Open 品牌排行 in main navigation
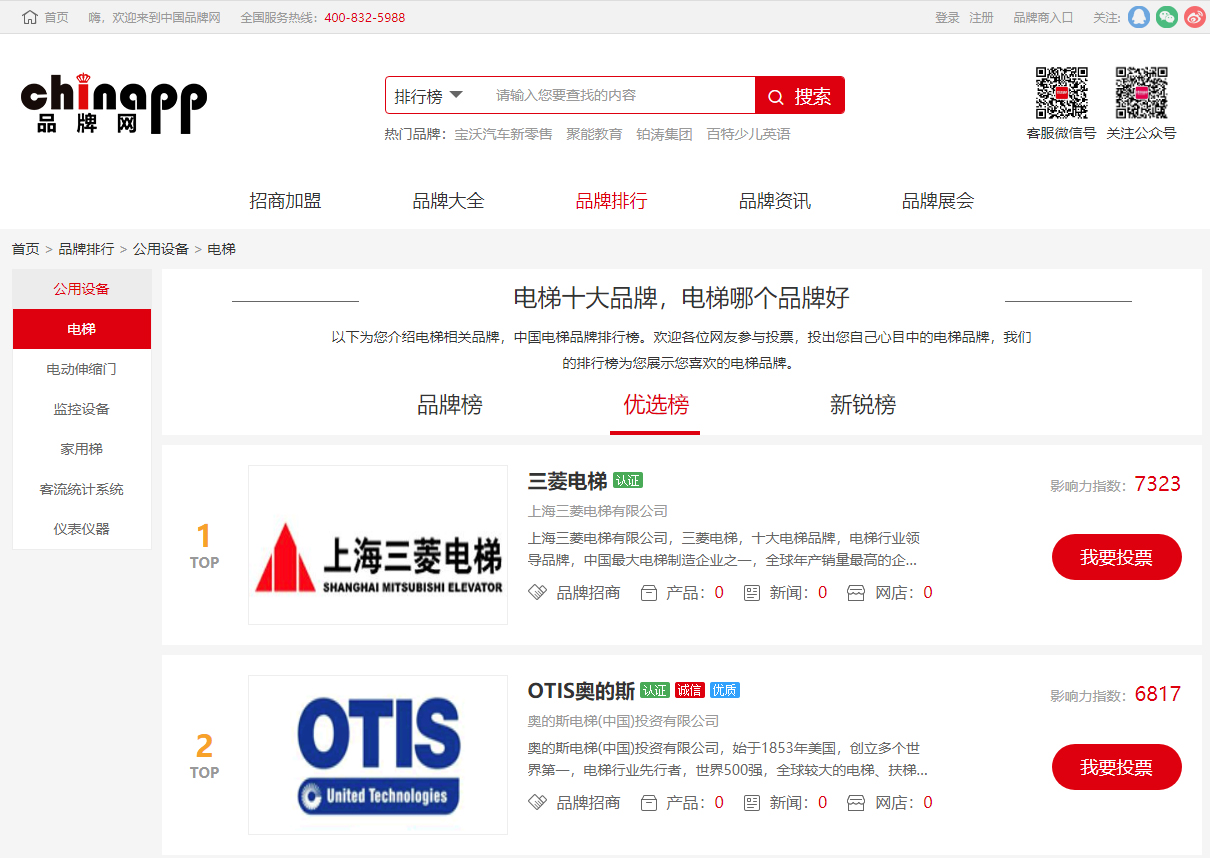 611,201
